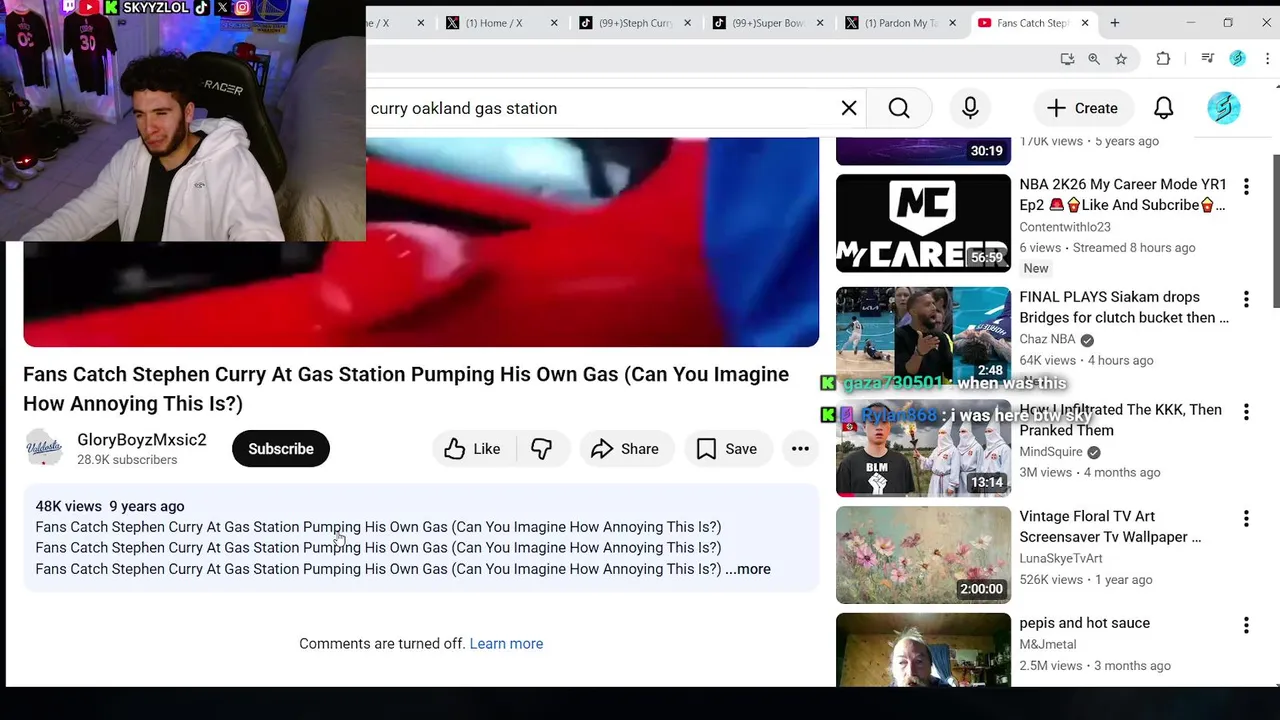The image size is (1280, 720).
Task: Open the Vintage Floral TV Art thumbnail
Action: [923, 555]
